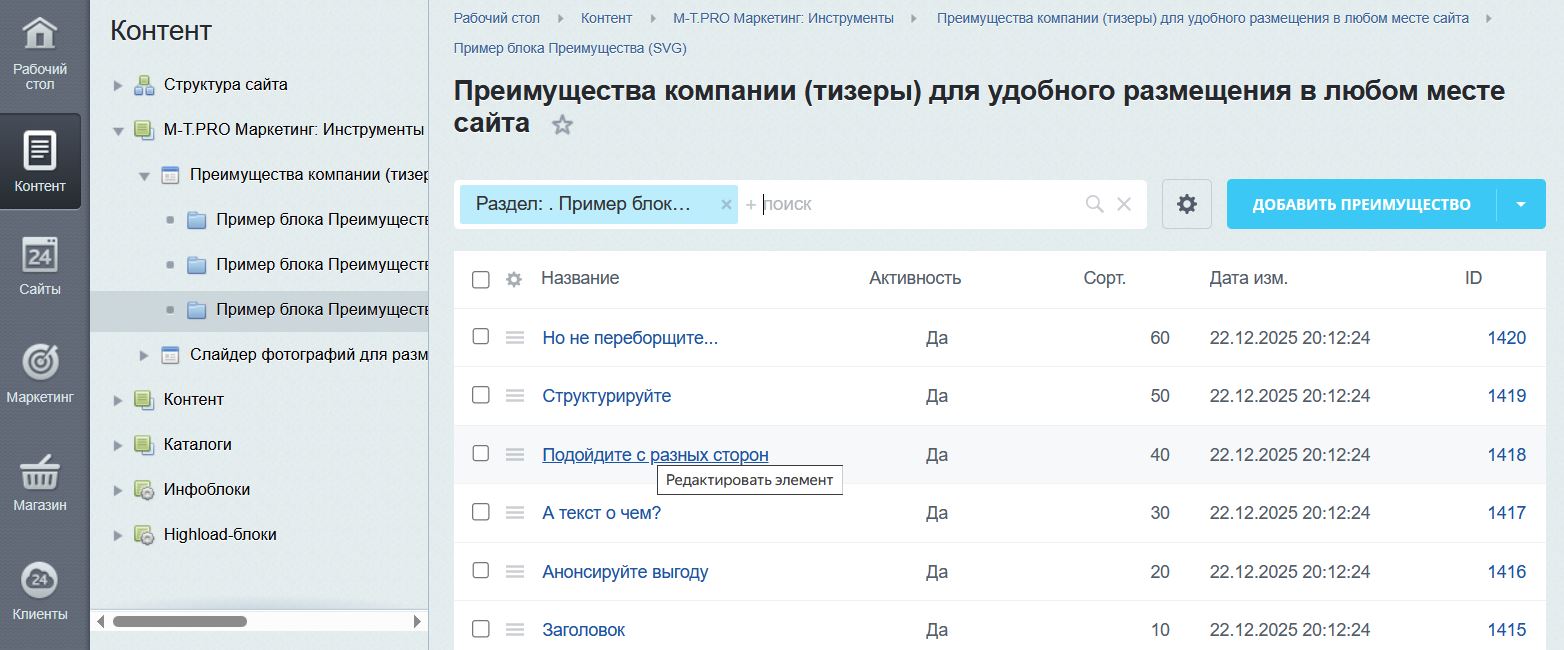Open the Рабочий стол section in sidebar

tap(40, 50)
